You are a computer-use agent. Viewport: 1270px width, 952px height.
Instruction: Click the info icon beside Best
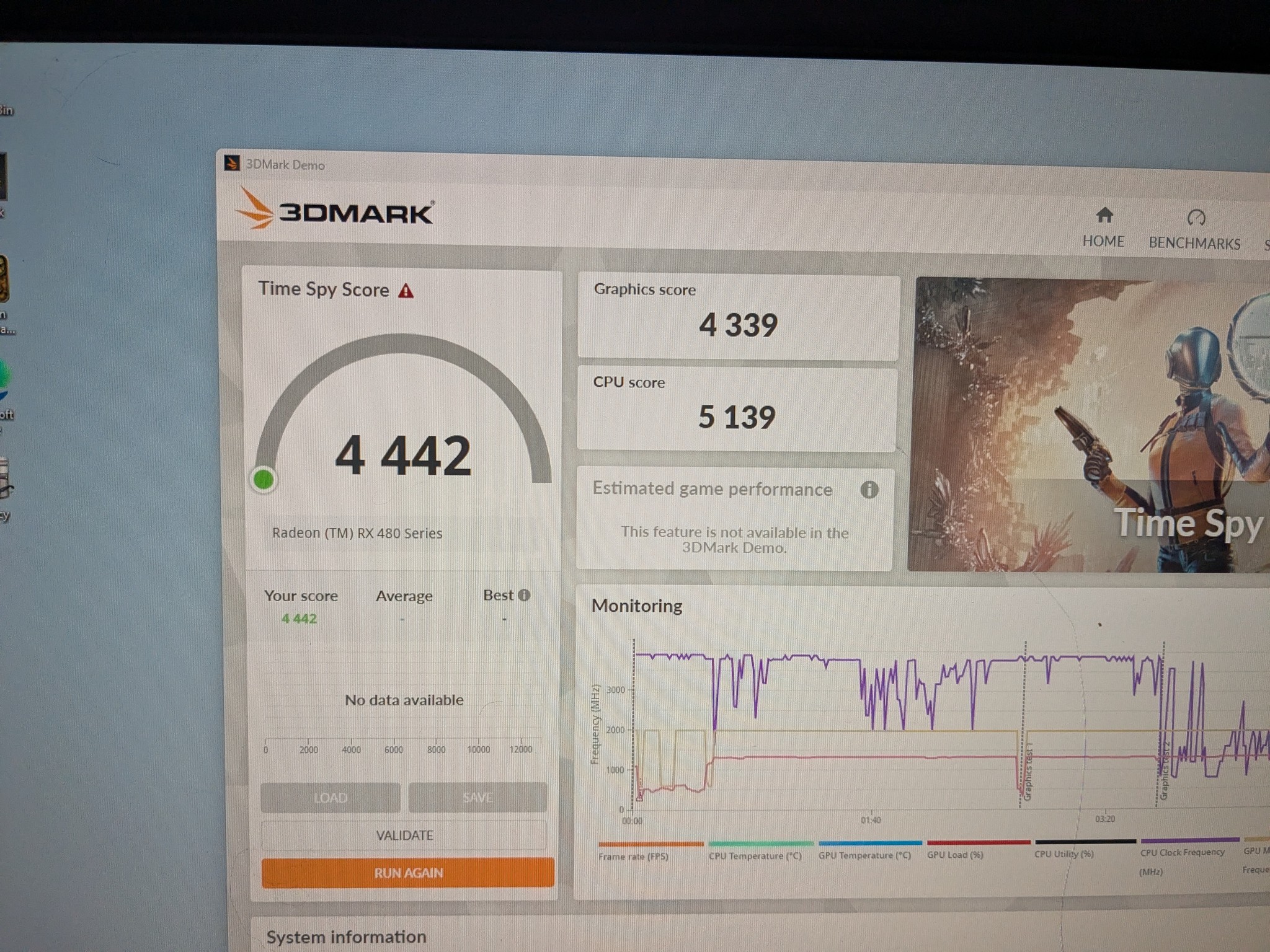[525, 595]
